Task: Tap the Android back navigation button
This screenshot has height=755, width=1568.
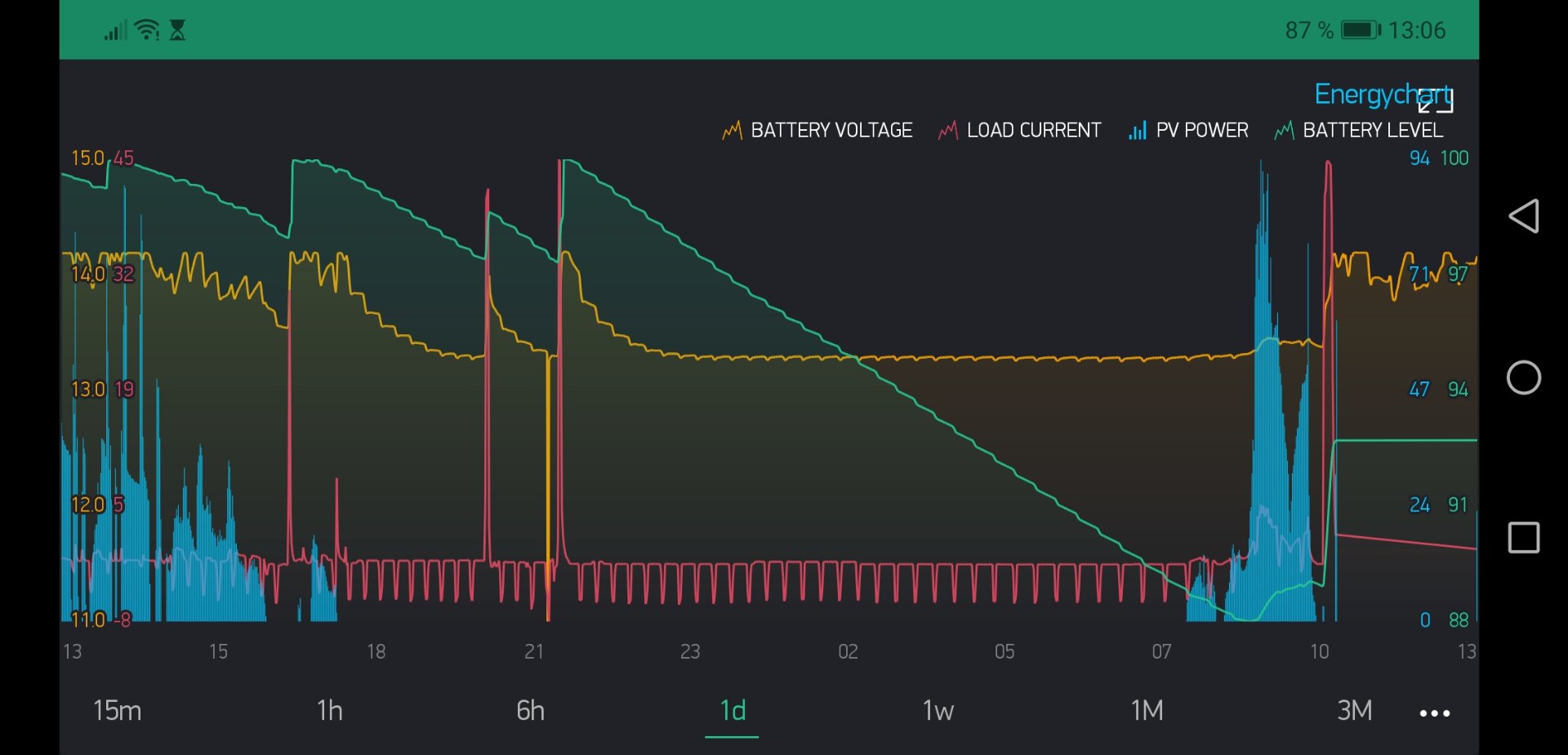Action: [1524, 217]
